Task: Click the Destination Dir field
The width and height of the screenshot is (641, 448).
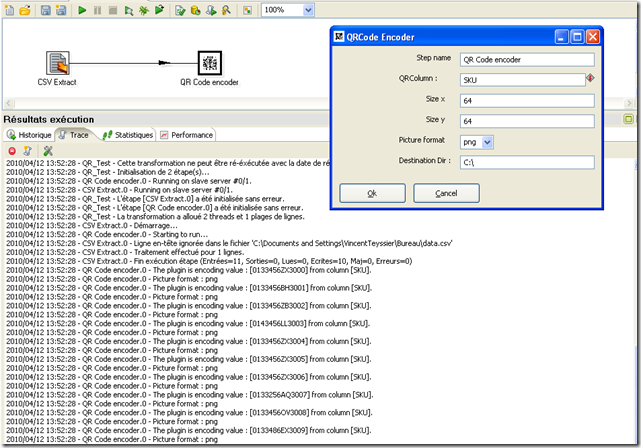Action: (x=527, y=162)
